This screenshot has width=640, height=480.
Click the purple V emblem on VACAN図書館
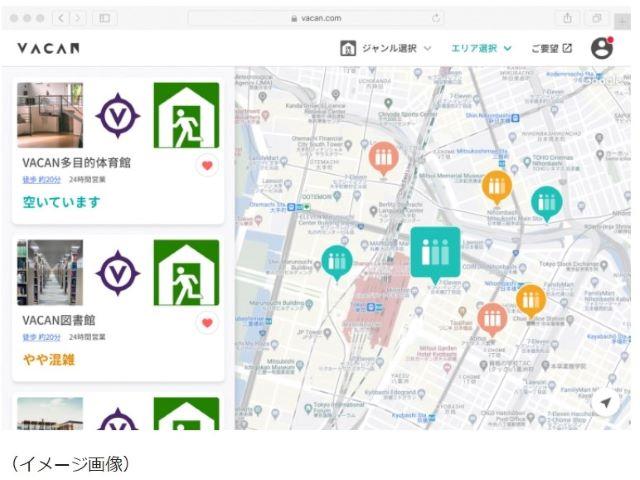click(x=118, y=272)
